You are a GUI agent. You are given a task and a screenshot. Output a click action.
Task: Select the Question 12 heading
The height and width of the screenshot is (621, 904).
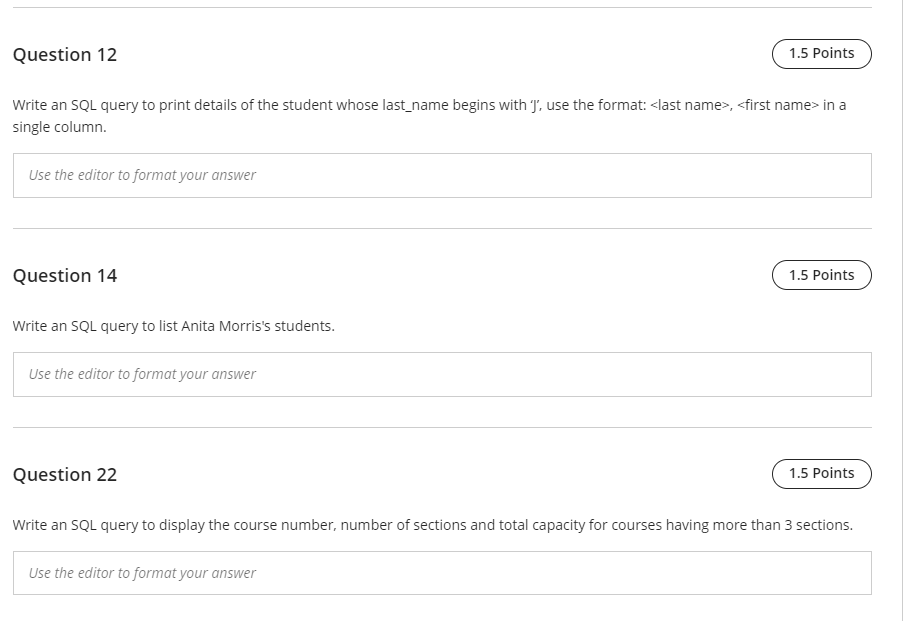coord(65,55)
